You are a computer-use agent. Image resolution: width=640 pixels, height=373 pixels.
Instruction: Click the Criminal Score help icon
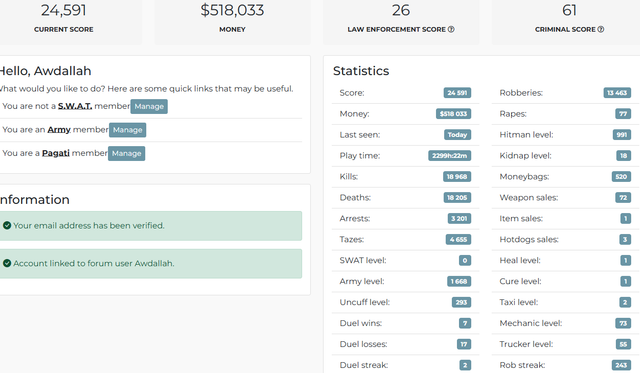(601, 29)
